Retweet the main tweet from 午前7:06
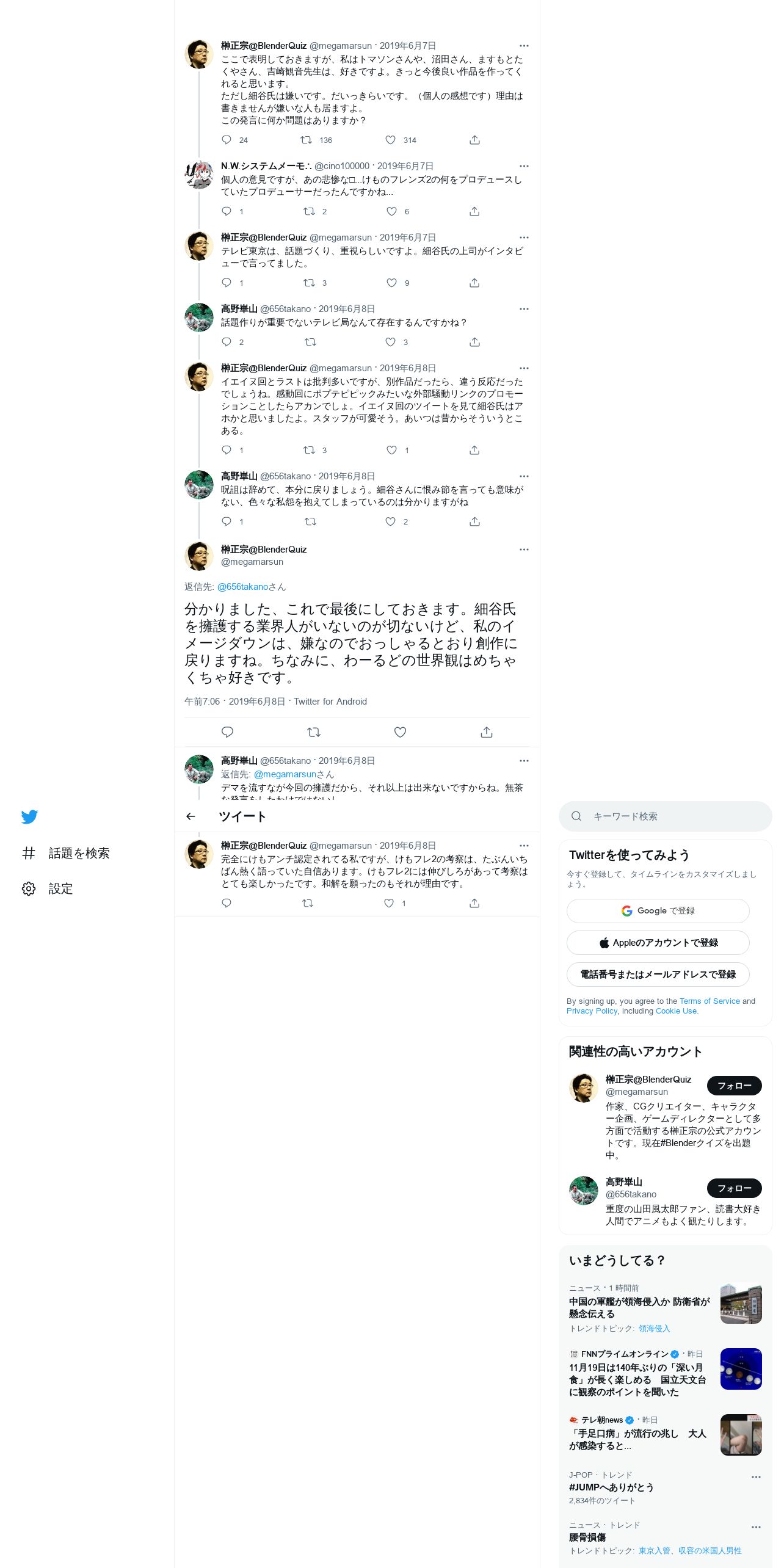The image size is (784, 1568). [x=314, y=731]
